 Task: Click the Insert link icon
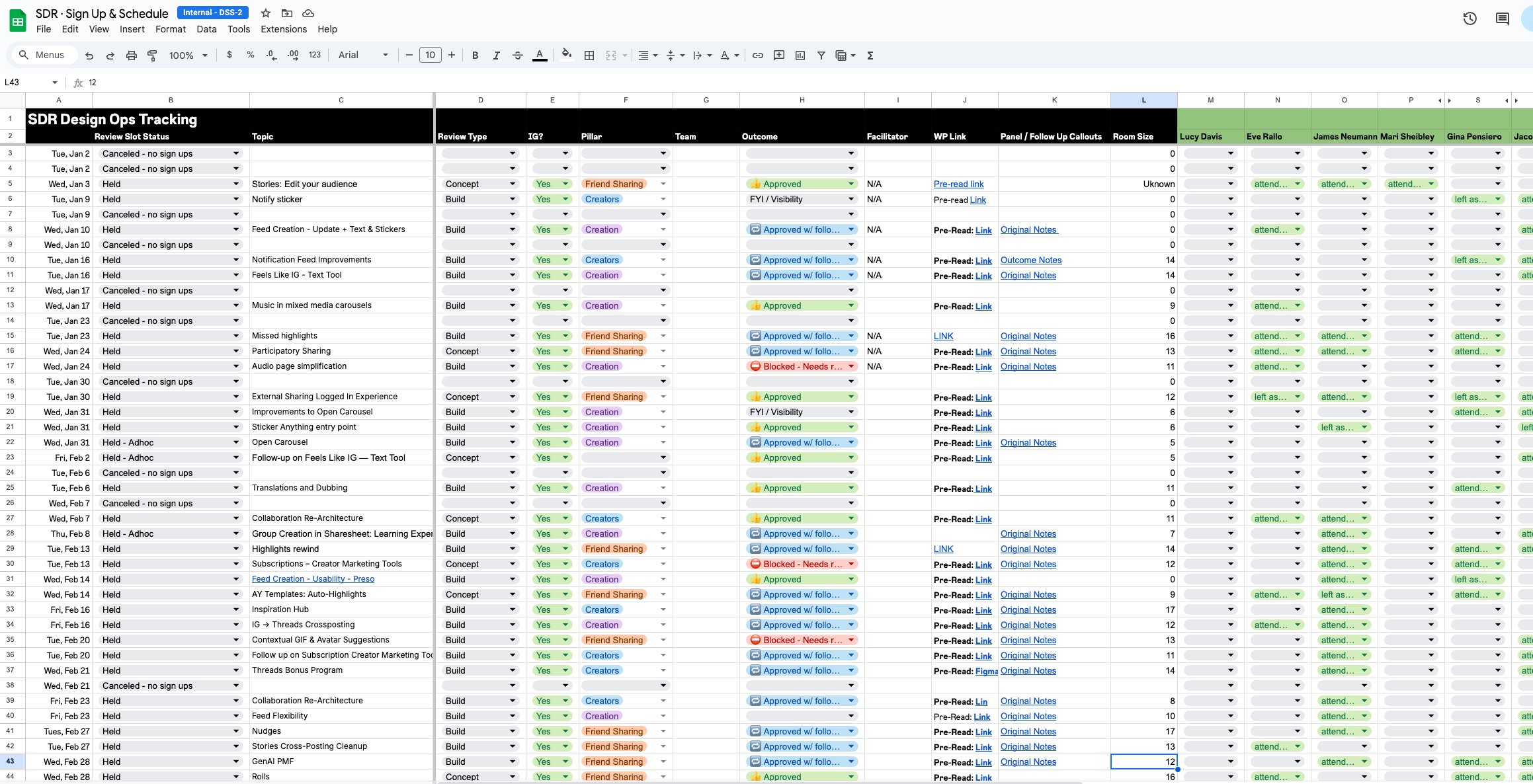point(758,56)
